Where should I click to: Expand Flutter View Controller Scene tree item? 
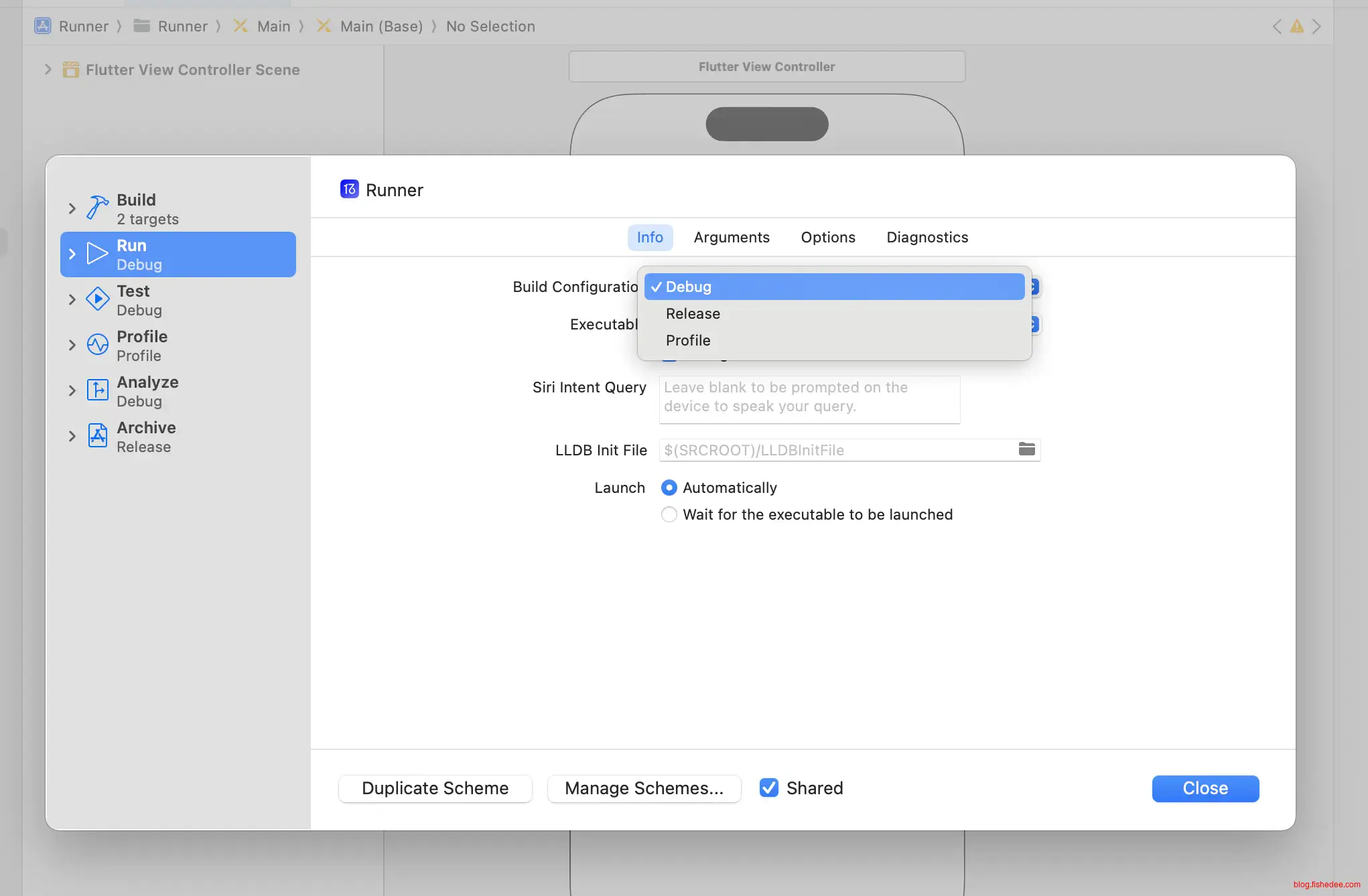click(48, 70)
